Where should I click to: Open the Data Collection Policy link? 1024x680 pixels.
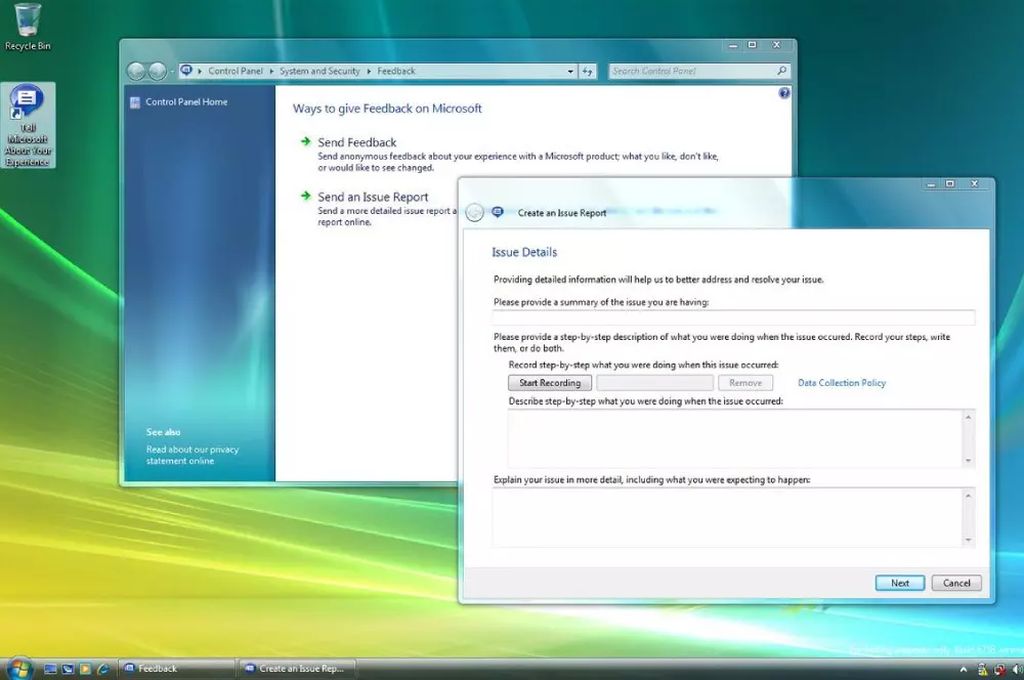point(841,383)
